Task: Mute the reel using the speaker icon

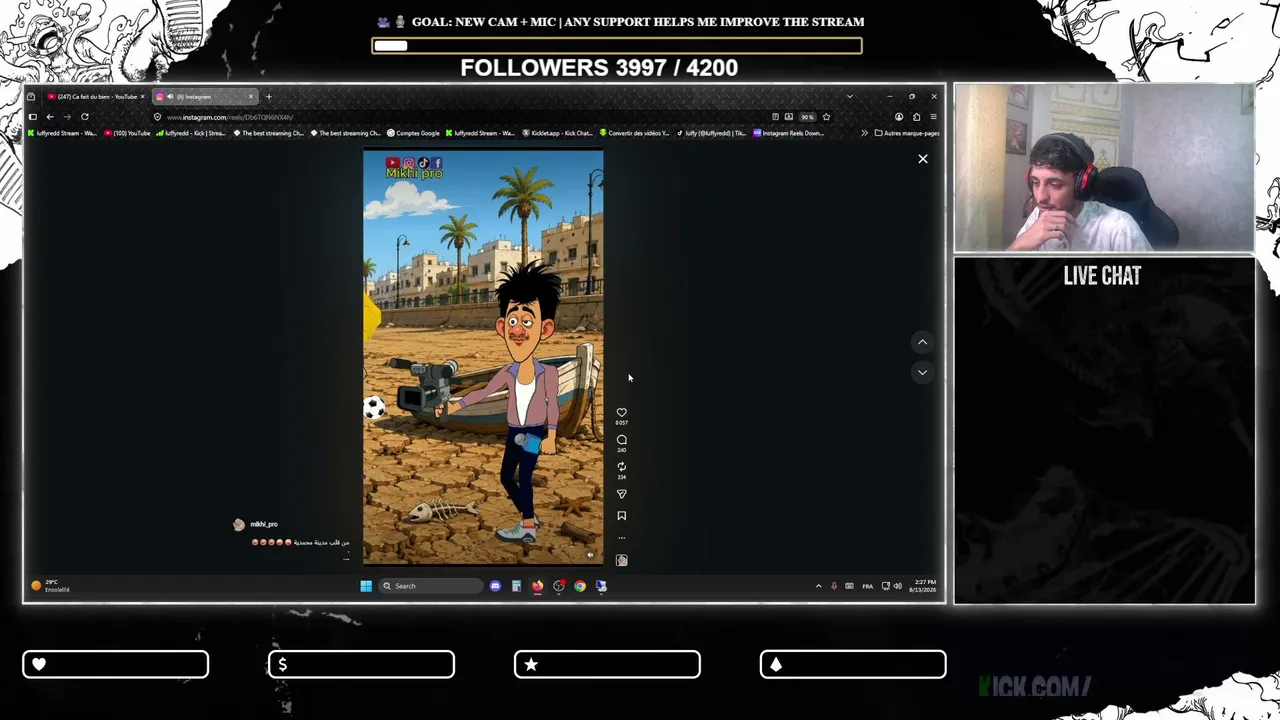Action: point(589,555)
